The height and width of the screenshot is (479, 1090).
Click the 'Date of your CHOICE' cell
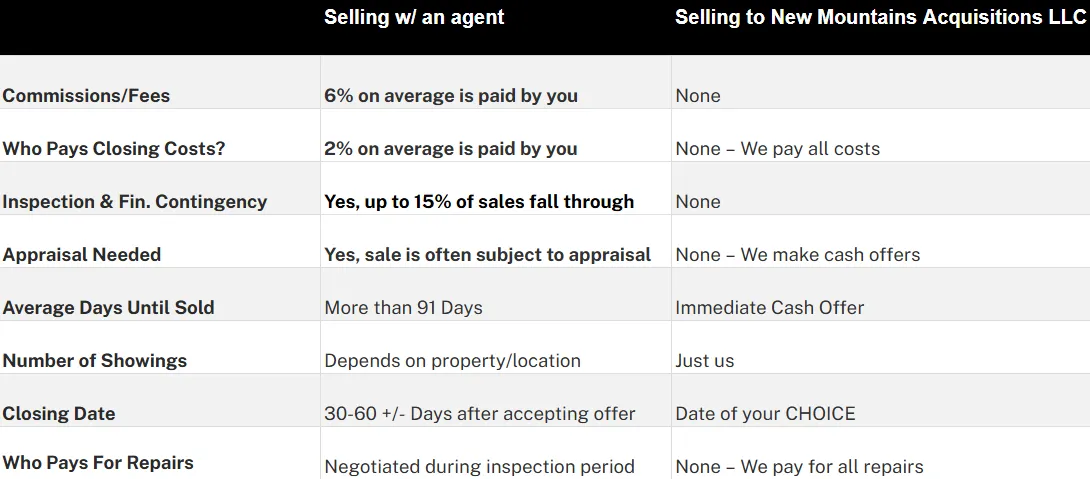point(766,414)
